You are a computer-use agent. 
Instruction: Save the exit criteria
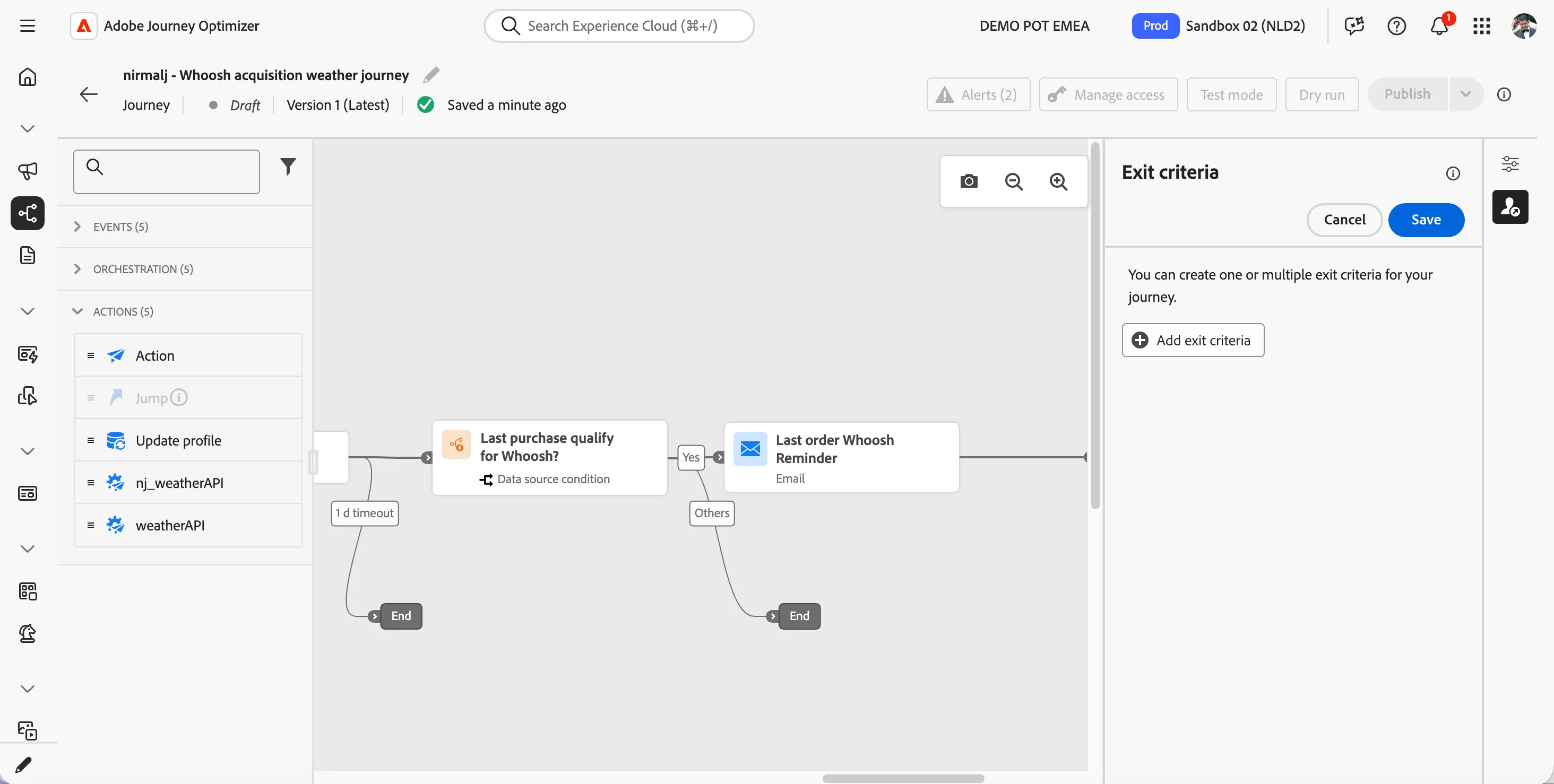pos(1426,220)
